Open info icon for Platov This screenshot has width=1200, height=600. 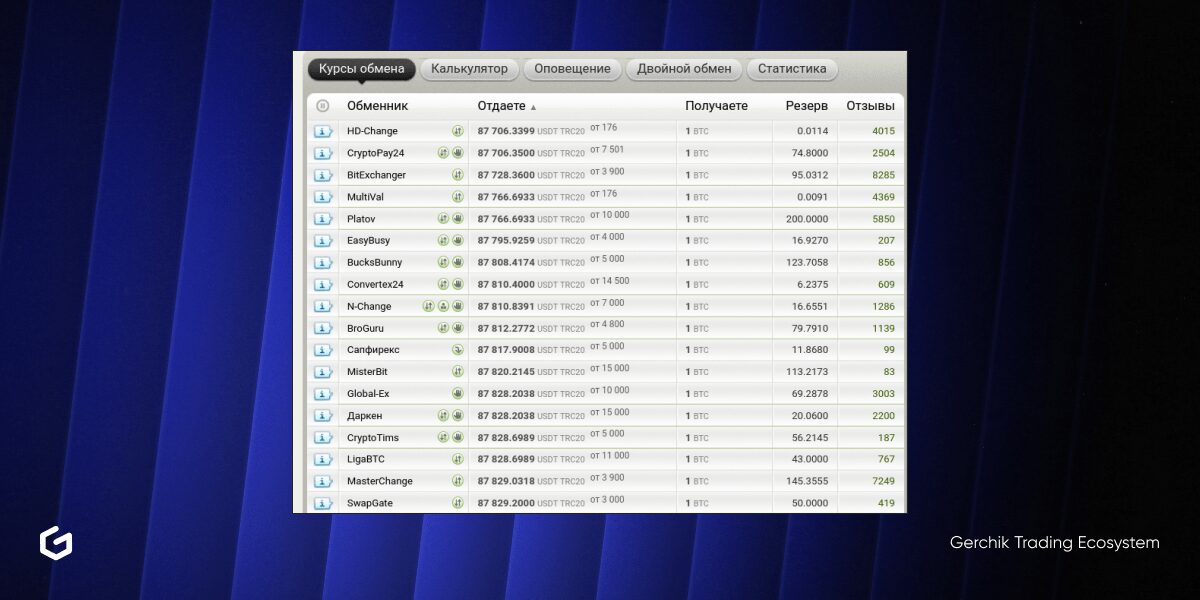pyautogui.click(x=322, y=219)
